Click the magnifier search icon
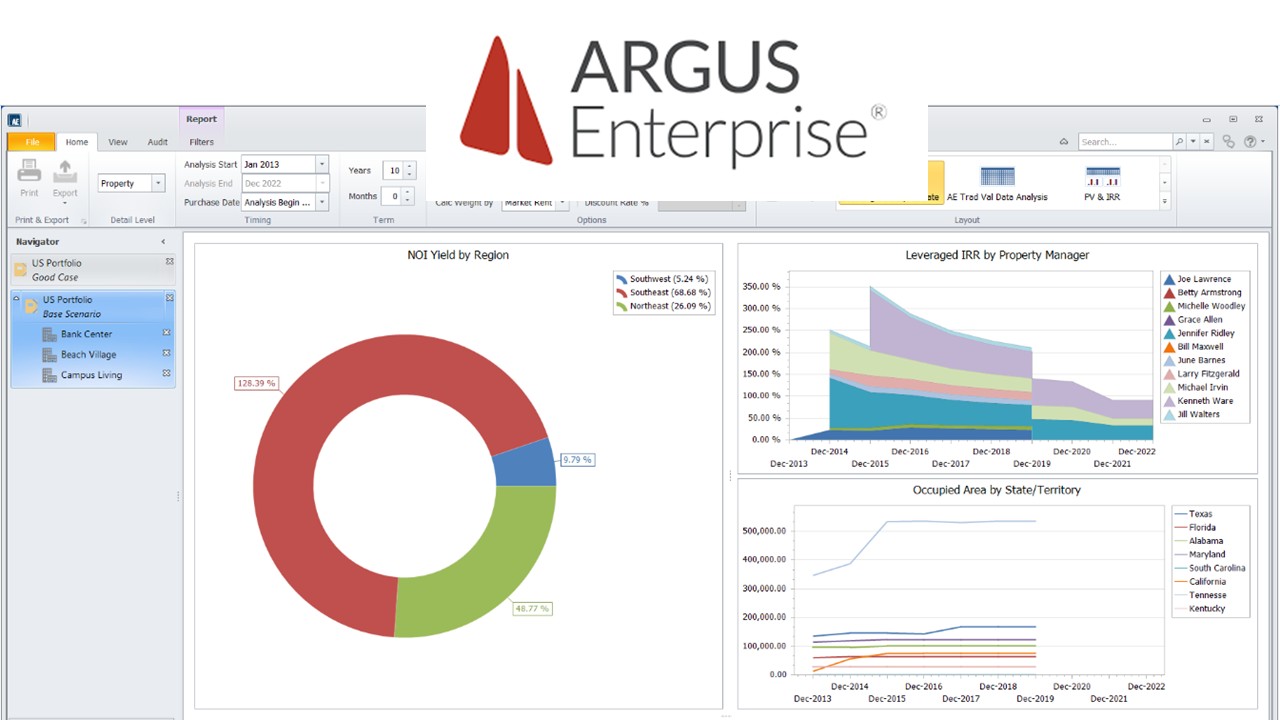Image resolution: width=1280 pixels, height=720 pixels. point(1180,142)
